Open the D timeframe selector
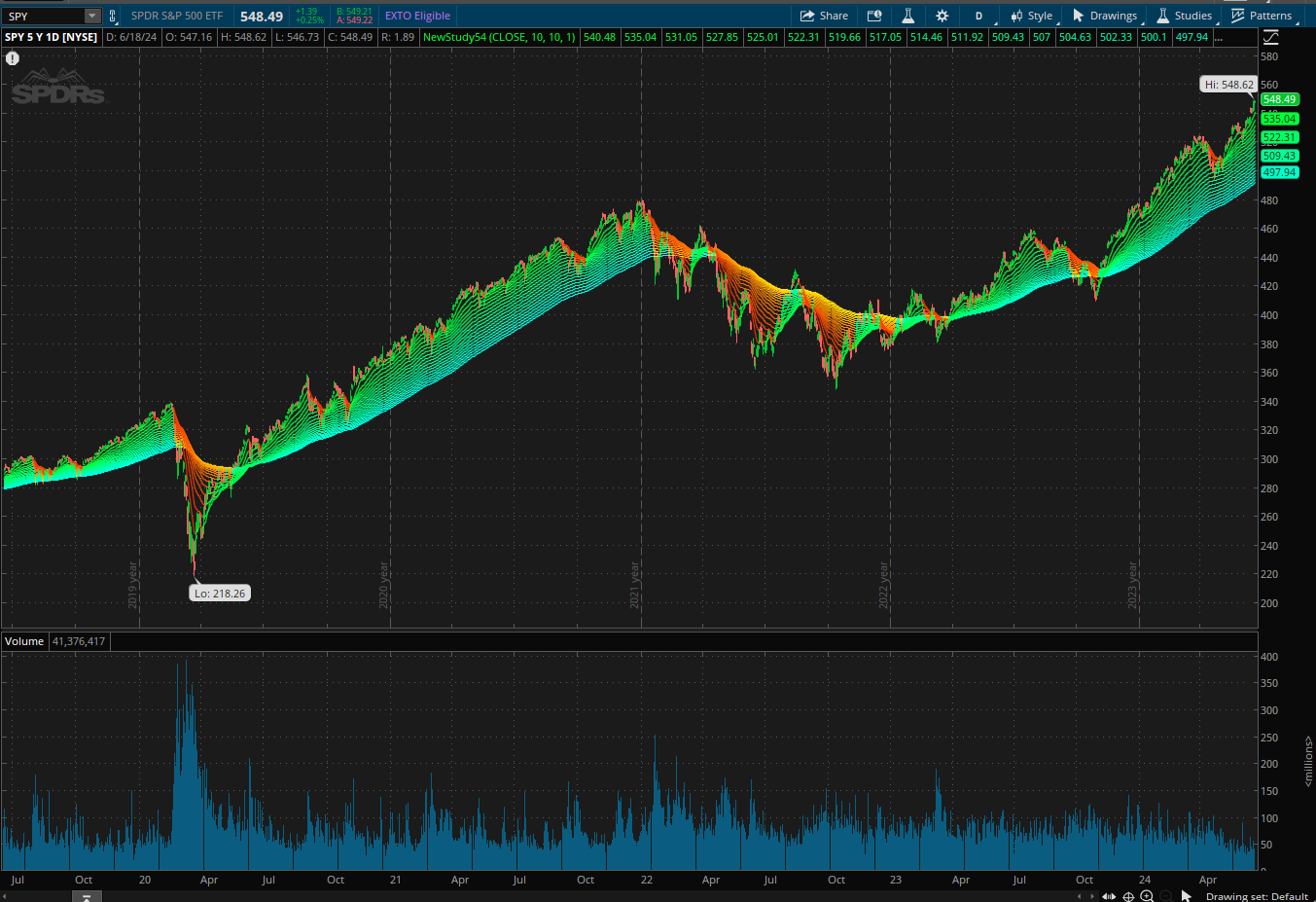1316x902 pixels. 978,16
